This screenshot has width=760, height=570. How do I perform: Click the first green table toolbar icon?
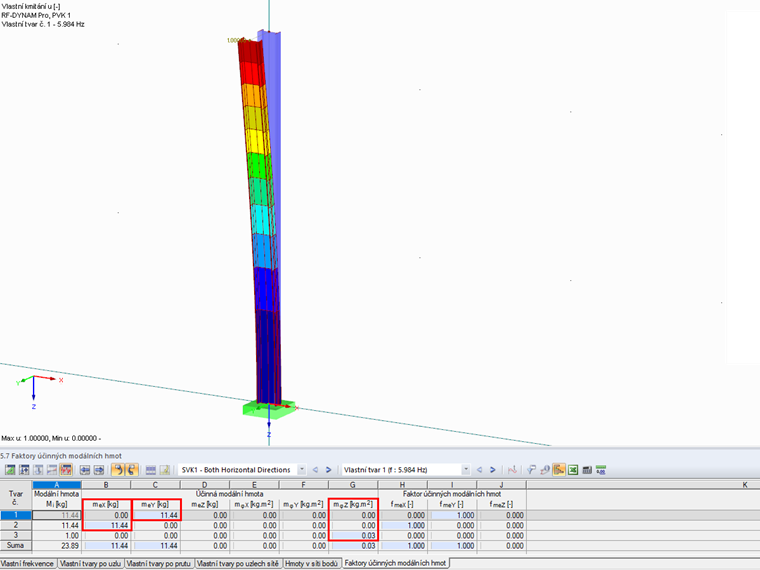click(x=10, y=470)
